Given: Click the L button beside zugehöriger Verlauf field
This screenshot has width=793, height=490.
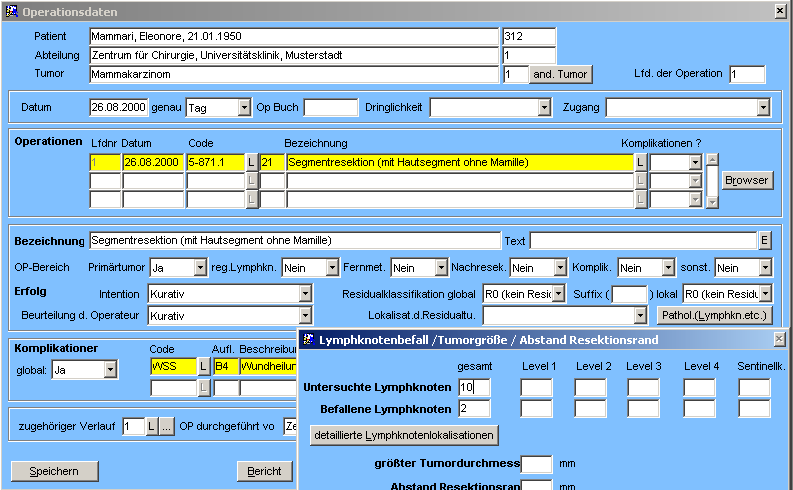Looking at the screenshot, I should click(152, 427).
